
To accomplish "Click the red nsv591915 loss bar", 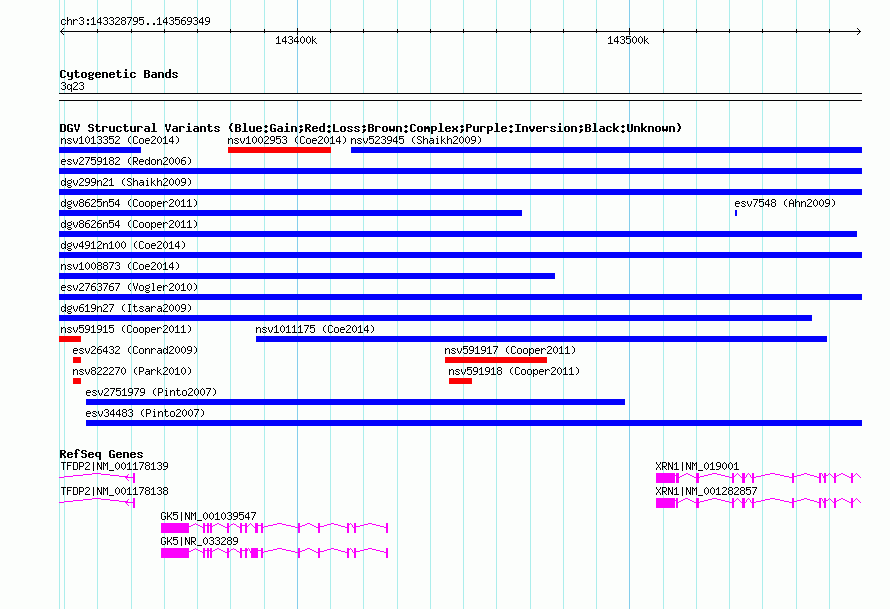I will pyautogui.click(x=70, y=339).
